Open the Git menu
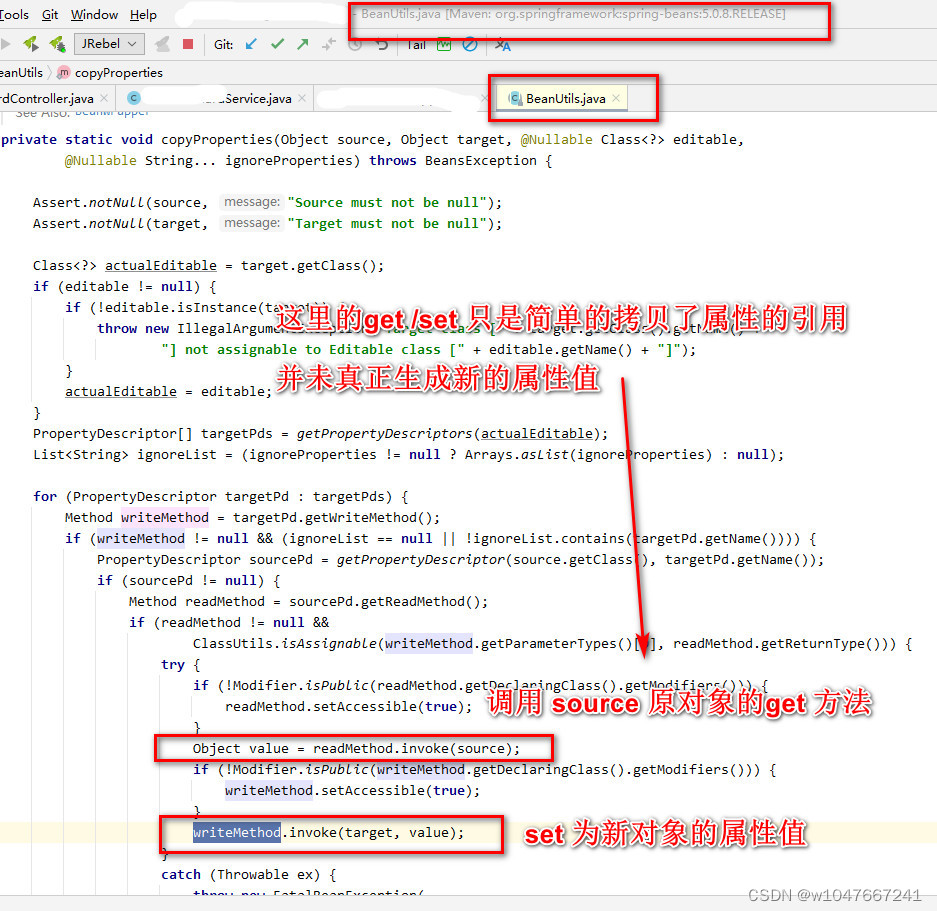Image resolution: width=937 pixels, height=911 pixels. 50,14
